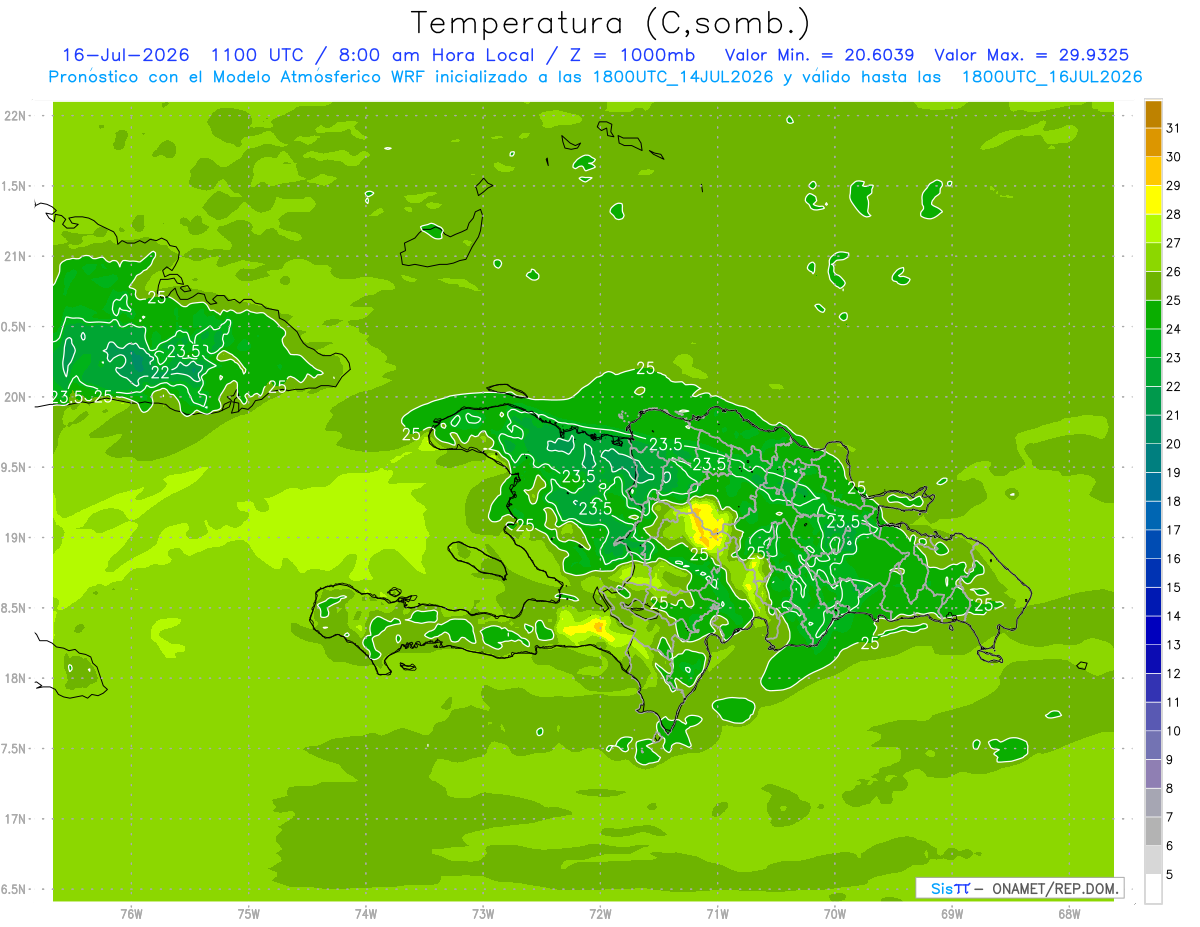This screenshot has width=1200, height=927.
Task: Click the '22N' latitude axis label
Action: (17, 116)
